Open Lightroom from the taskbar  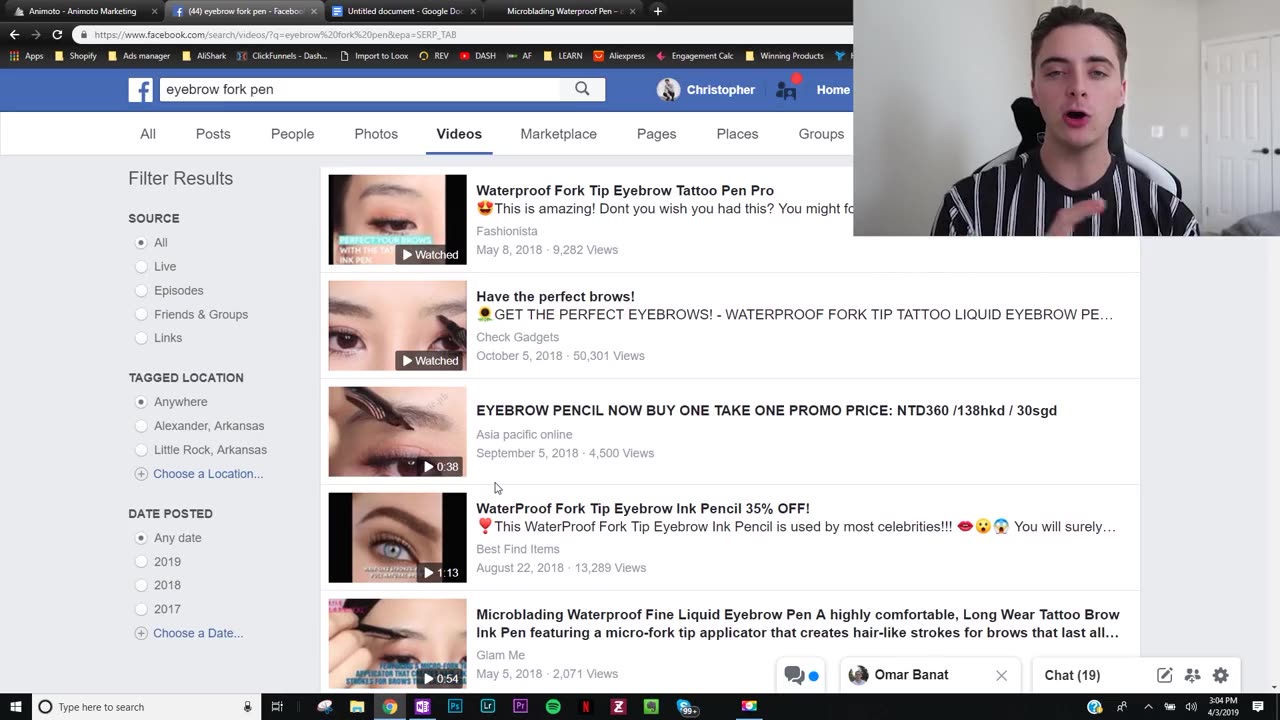coord(488,707)
